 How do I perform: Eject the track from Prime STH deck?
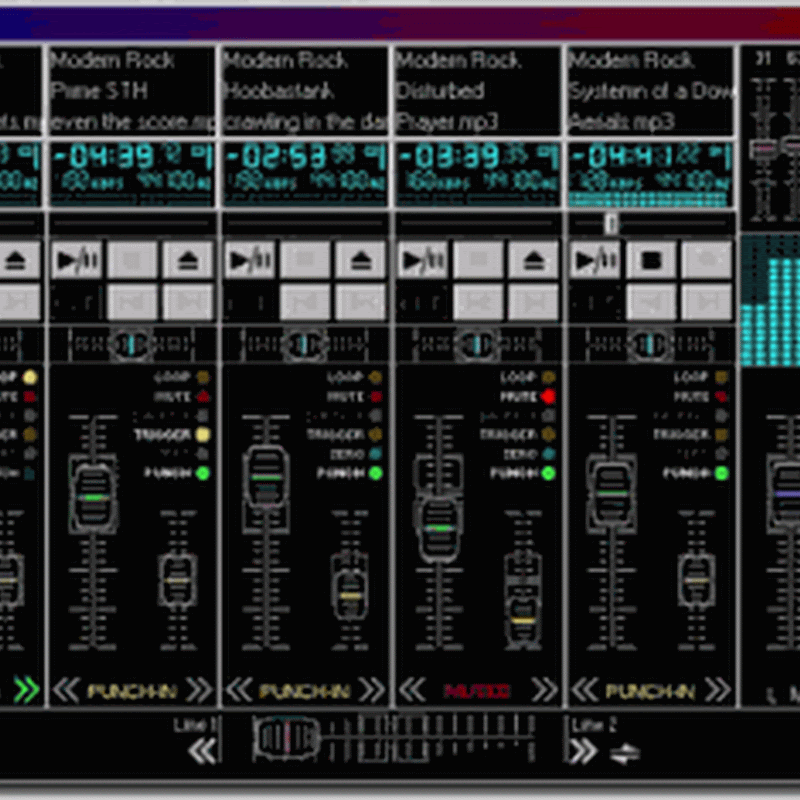pyautogui.click(x=188, y=260)
